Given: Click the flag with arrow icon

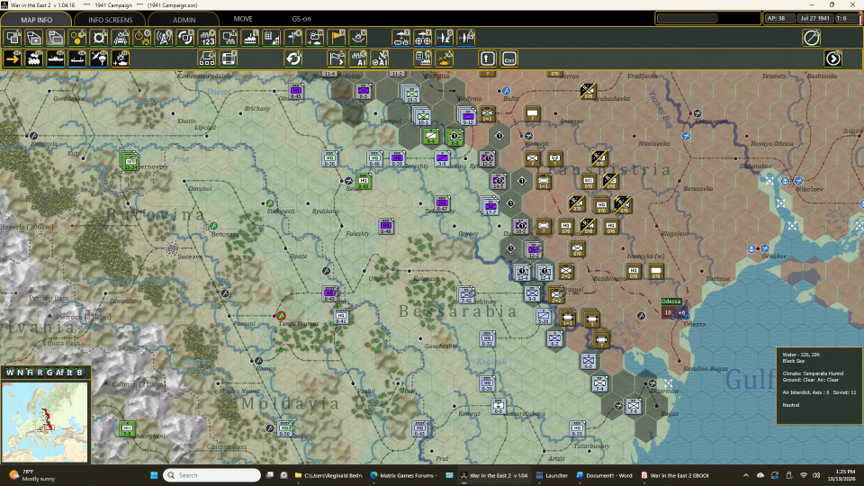Looking at the screenshot, I should pyautogui.click(x=337, y=58).
